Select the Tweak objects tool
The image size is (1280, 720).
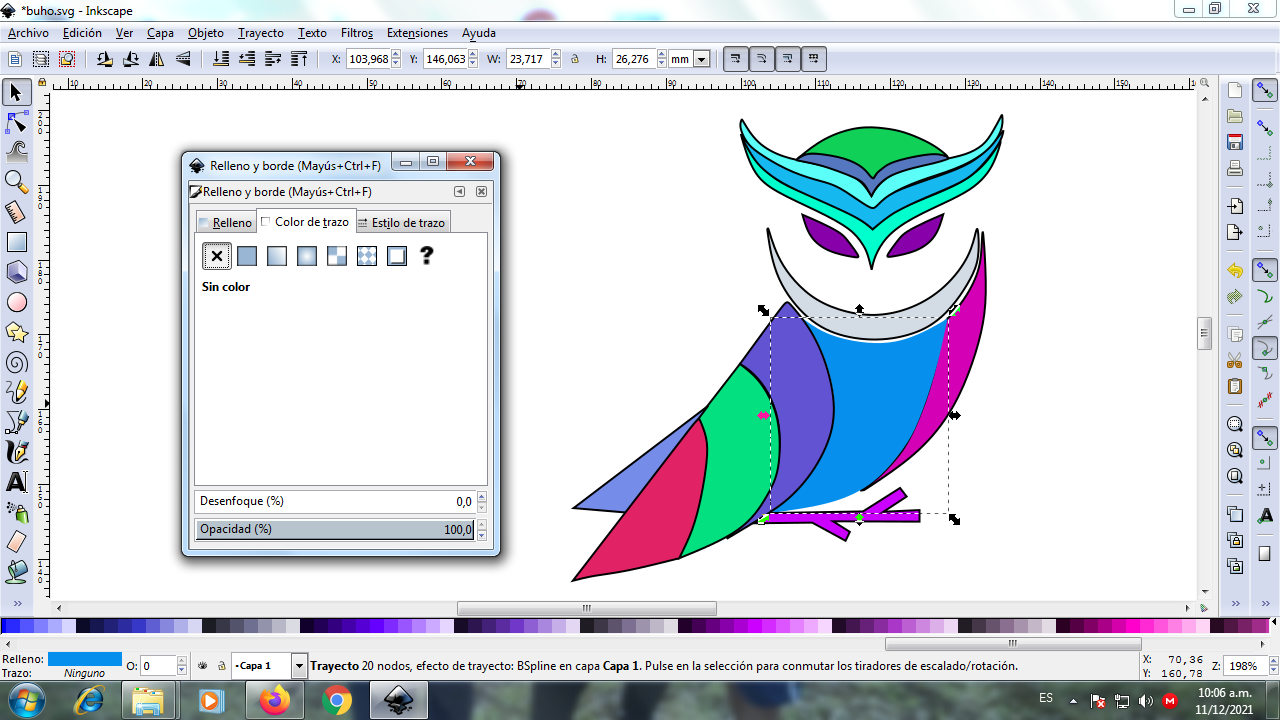tap(16, 152)
